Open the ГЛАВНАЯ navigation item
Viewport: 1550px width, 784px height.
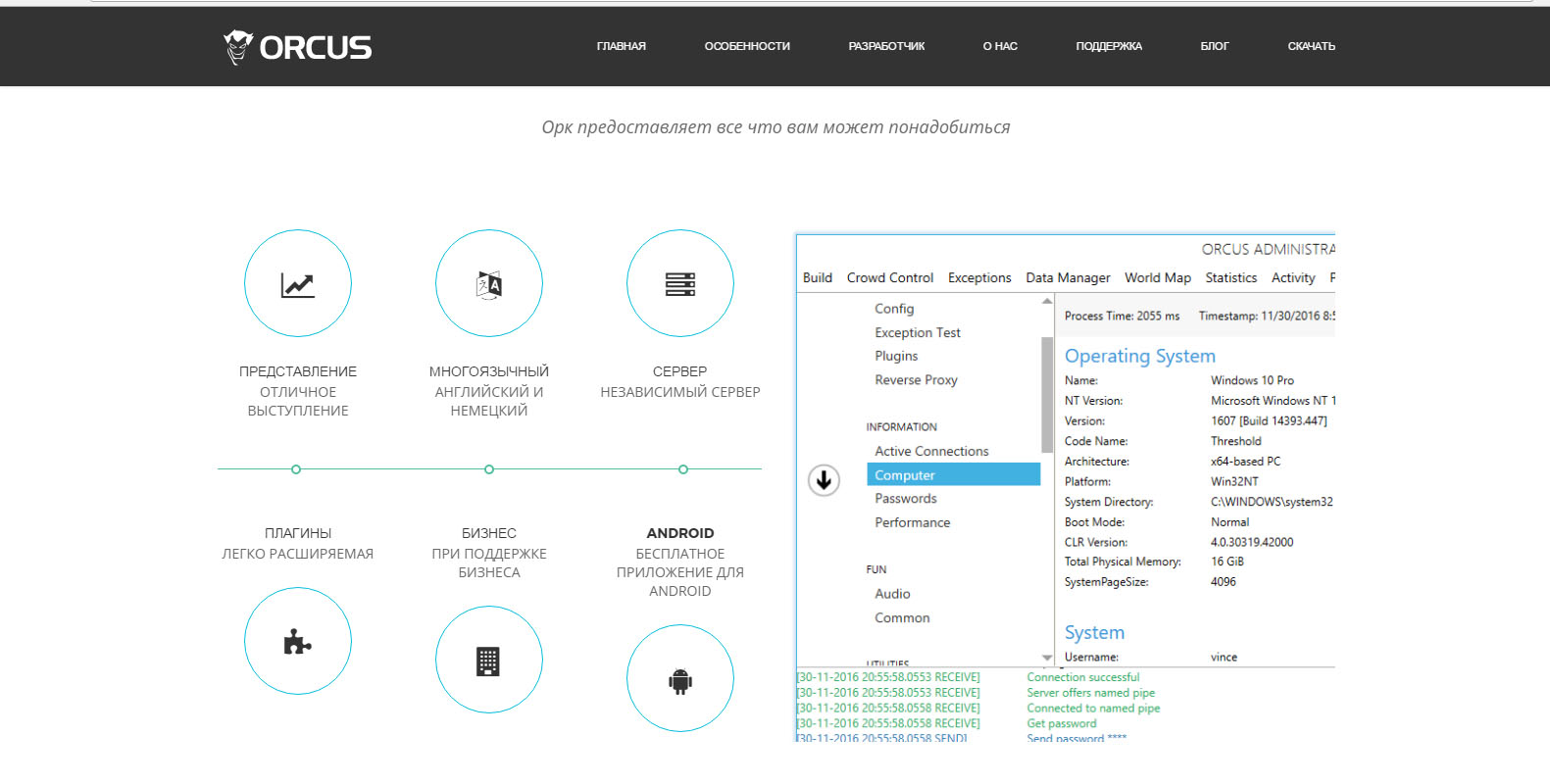point(621,46)
